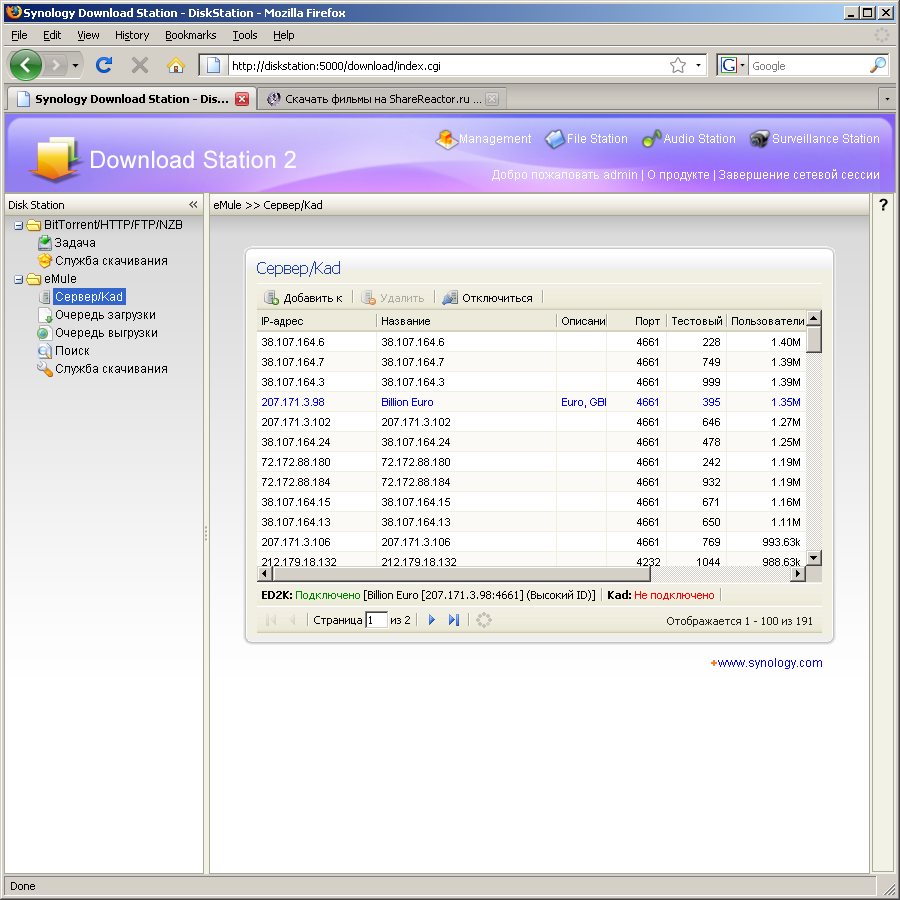900x900 pixels.
Task: Close the Synology Download Station tab
Action: point(242,99)
